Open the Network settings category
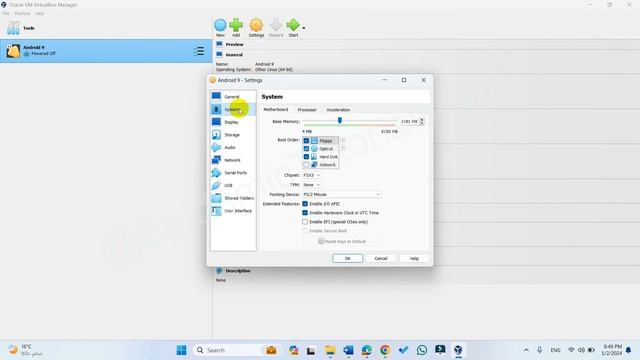This screenshot has width=640, height=360. tap(233, 160)
